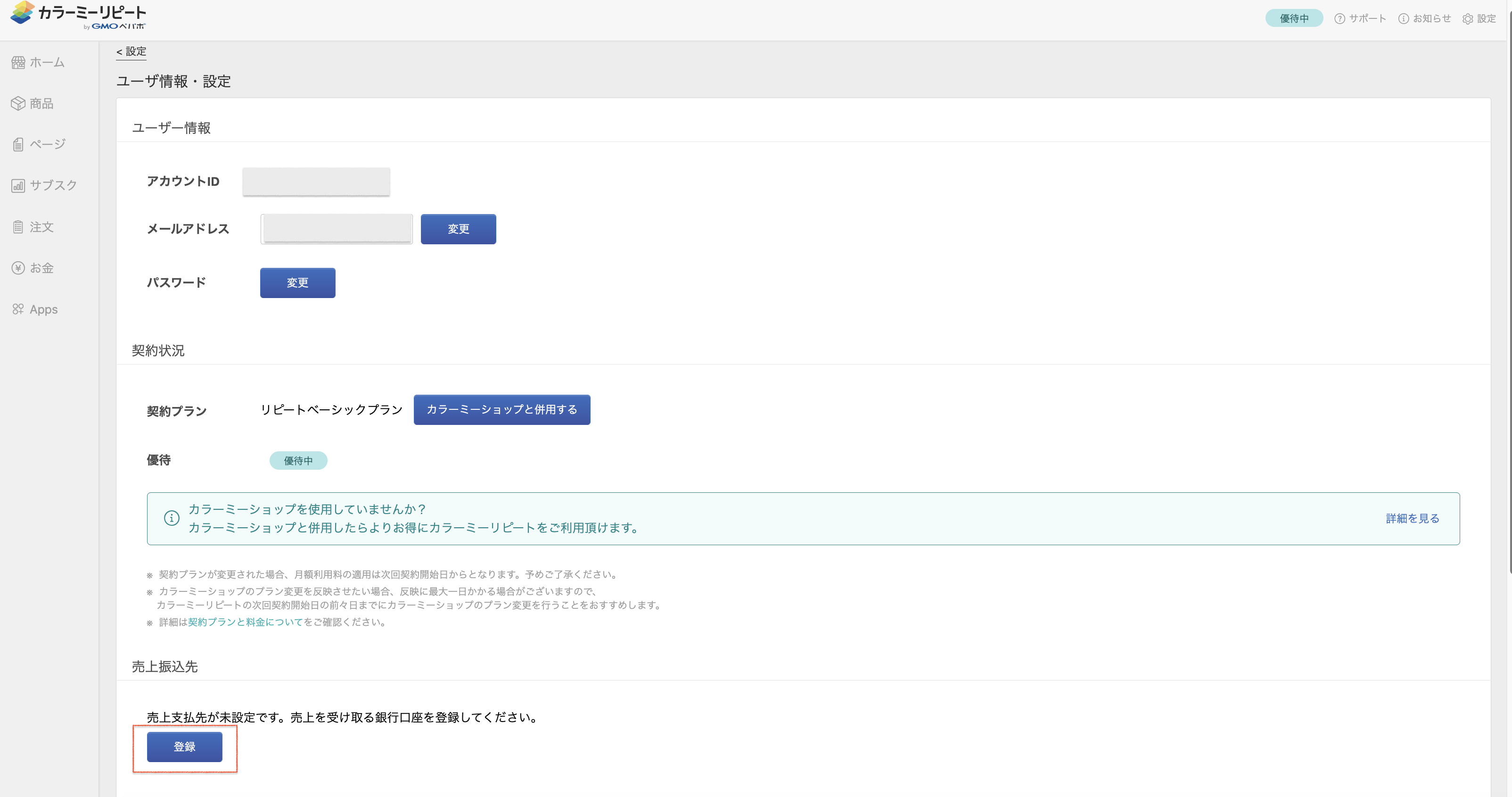Open the Apps icon in sidebar

(x=18, y=309)
